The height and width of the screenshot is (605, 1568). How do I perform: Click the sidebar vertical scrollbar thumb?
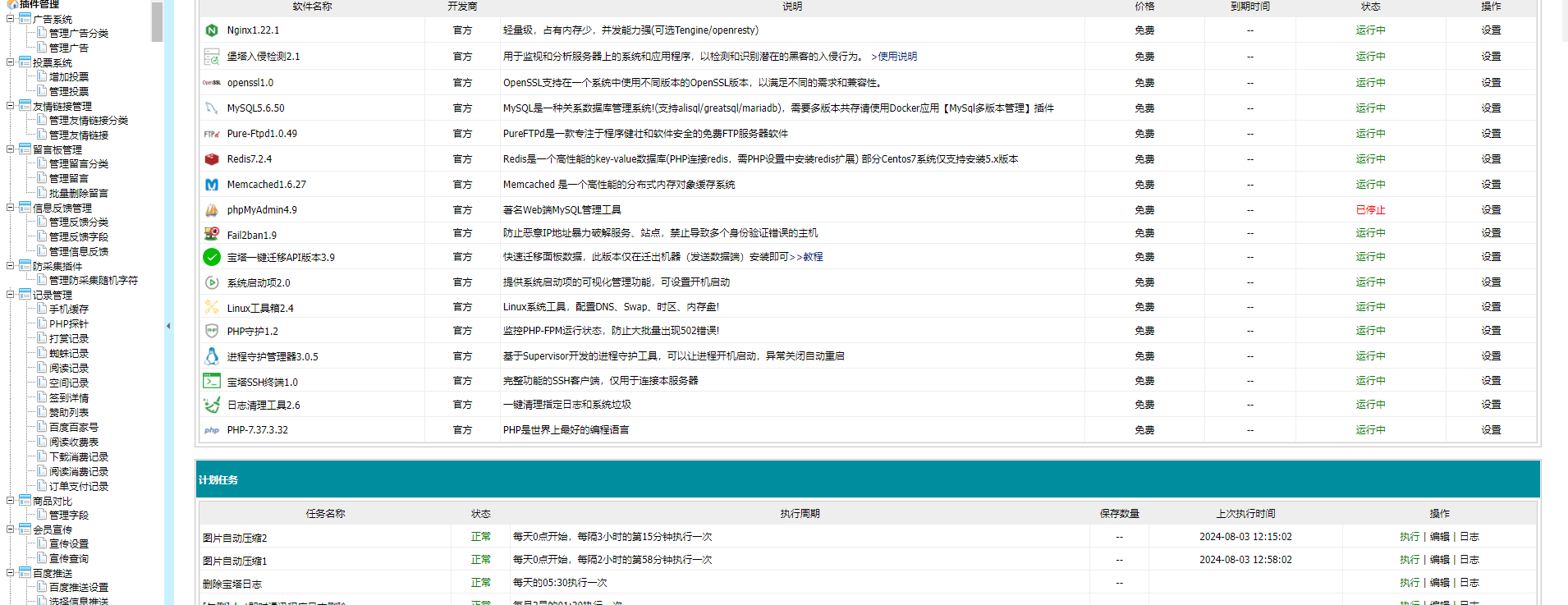pos(157,21)
